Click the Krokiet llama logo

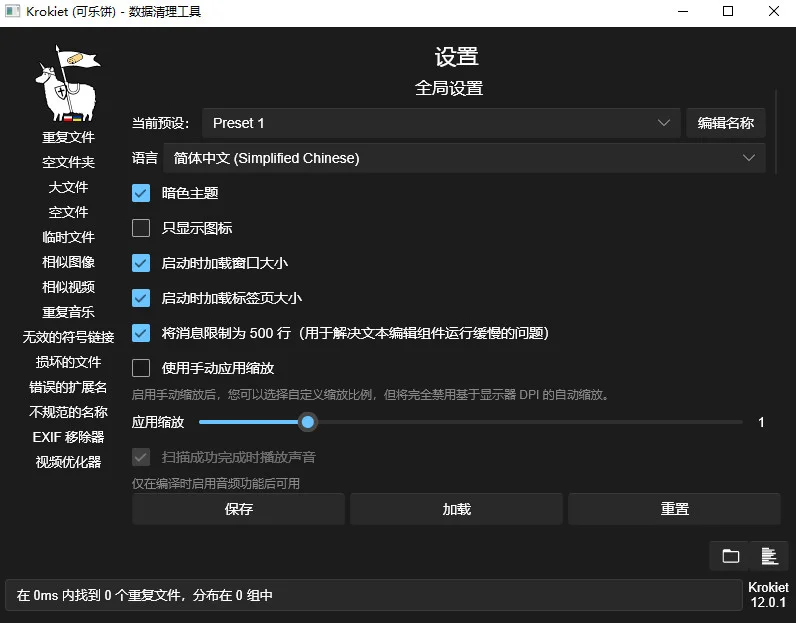[68, 83]
